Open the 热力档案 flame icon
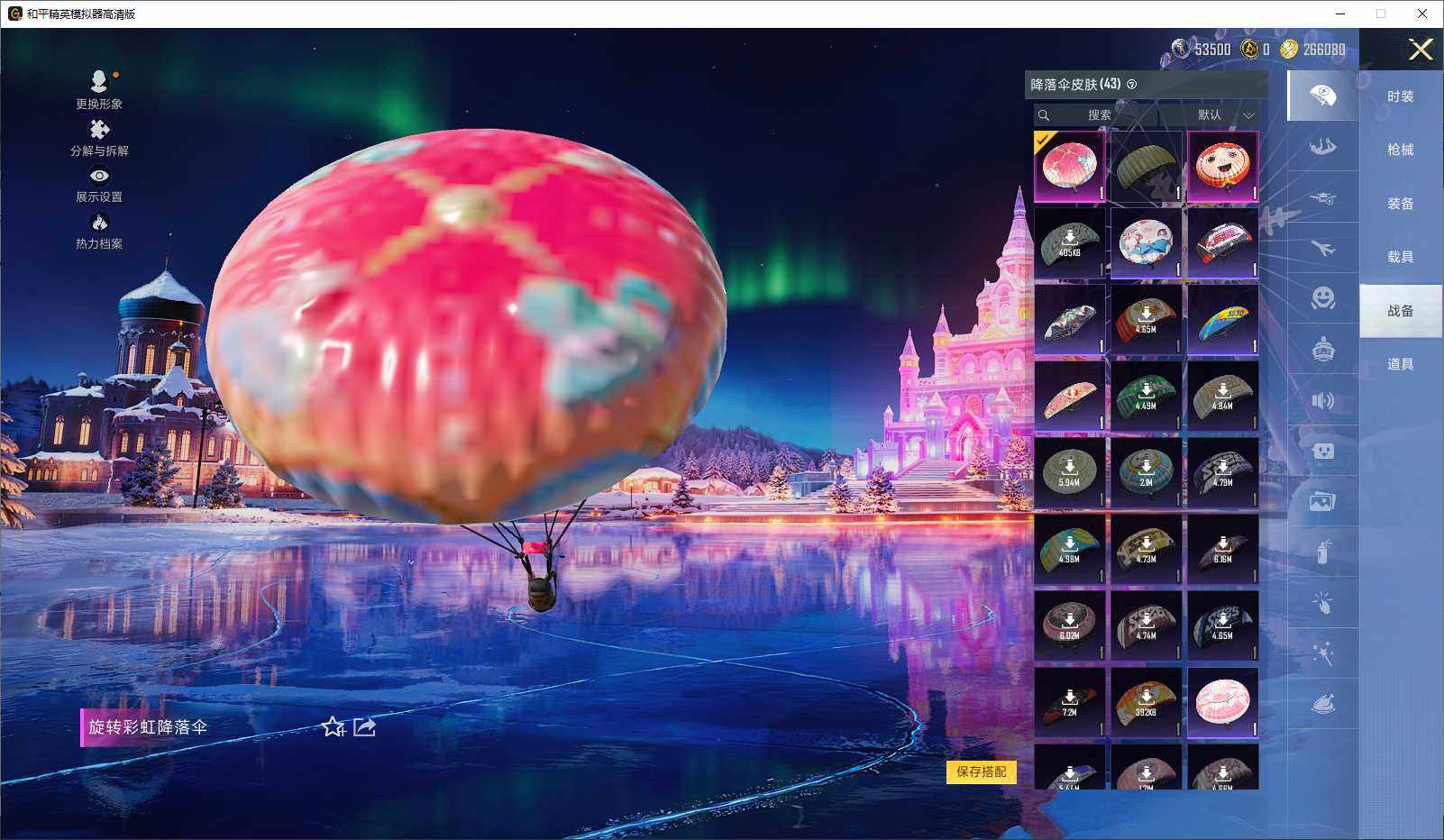 pyautogui.click(x=99, y=223)
